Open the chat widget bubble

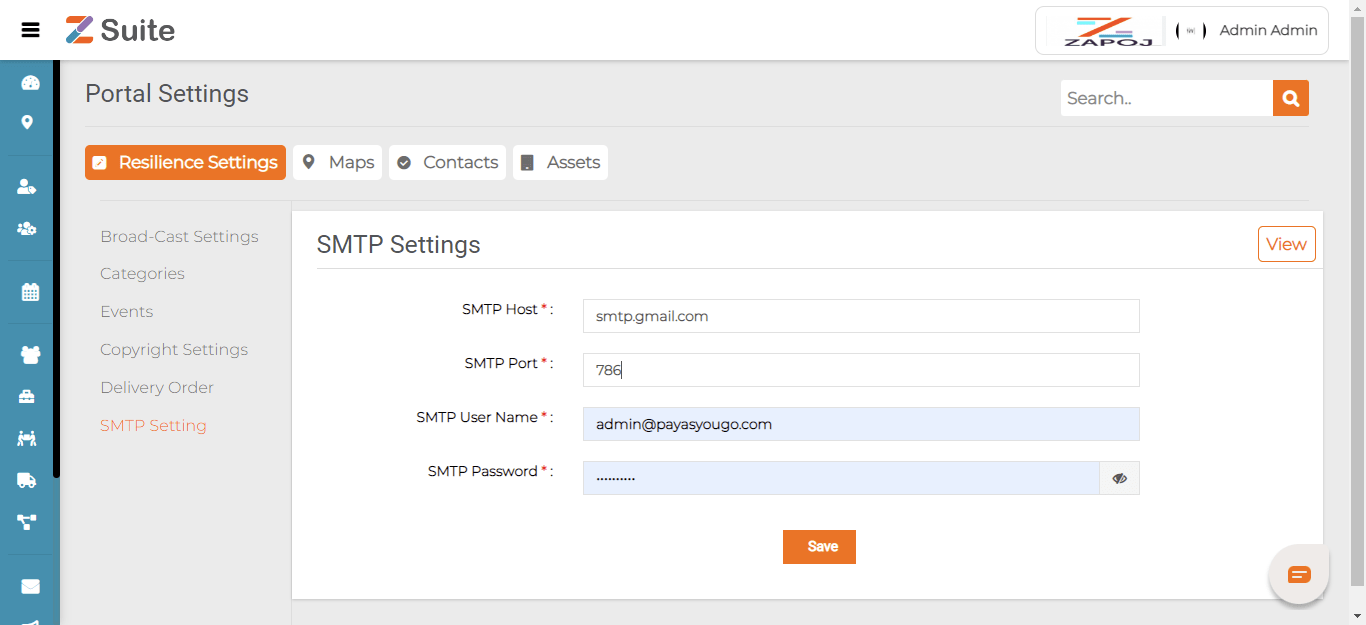pos(1298,574)
